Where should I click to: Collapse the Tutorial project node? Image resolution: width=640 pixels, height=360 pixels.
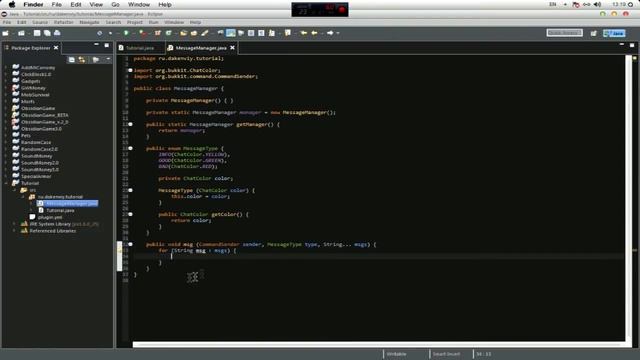pyautogui.click(x=6, y=183)
